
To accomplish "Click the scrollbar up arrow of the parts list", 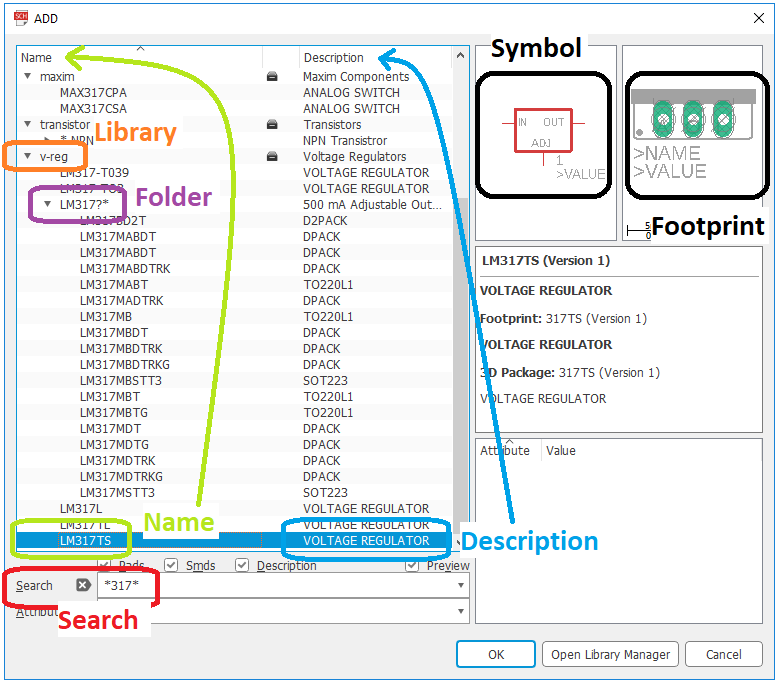I will (x=460, y=56).
